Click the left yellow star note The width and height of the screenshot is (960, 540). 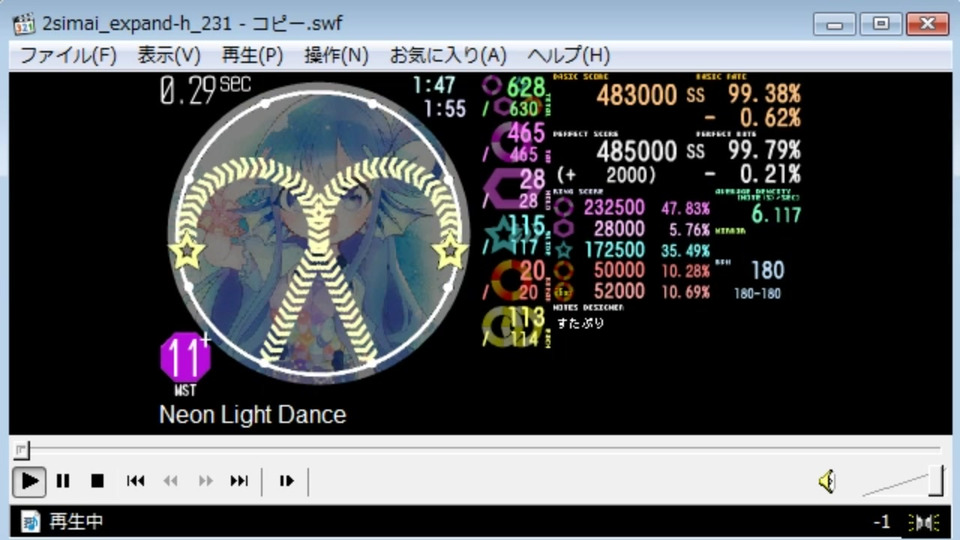pyautogui.click(x=187, y=251)
